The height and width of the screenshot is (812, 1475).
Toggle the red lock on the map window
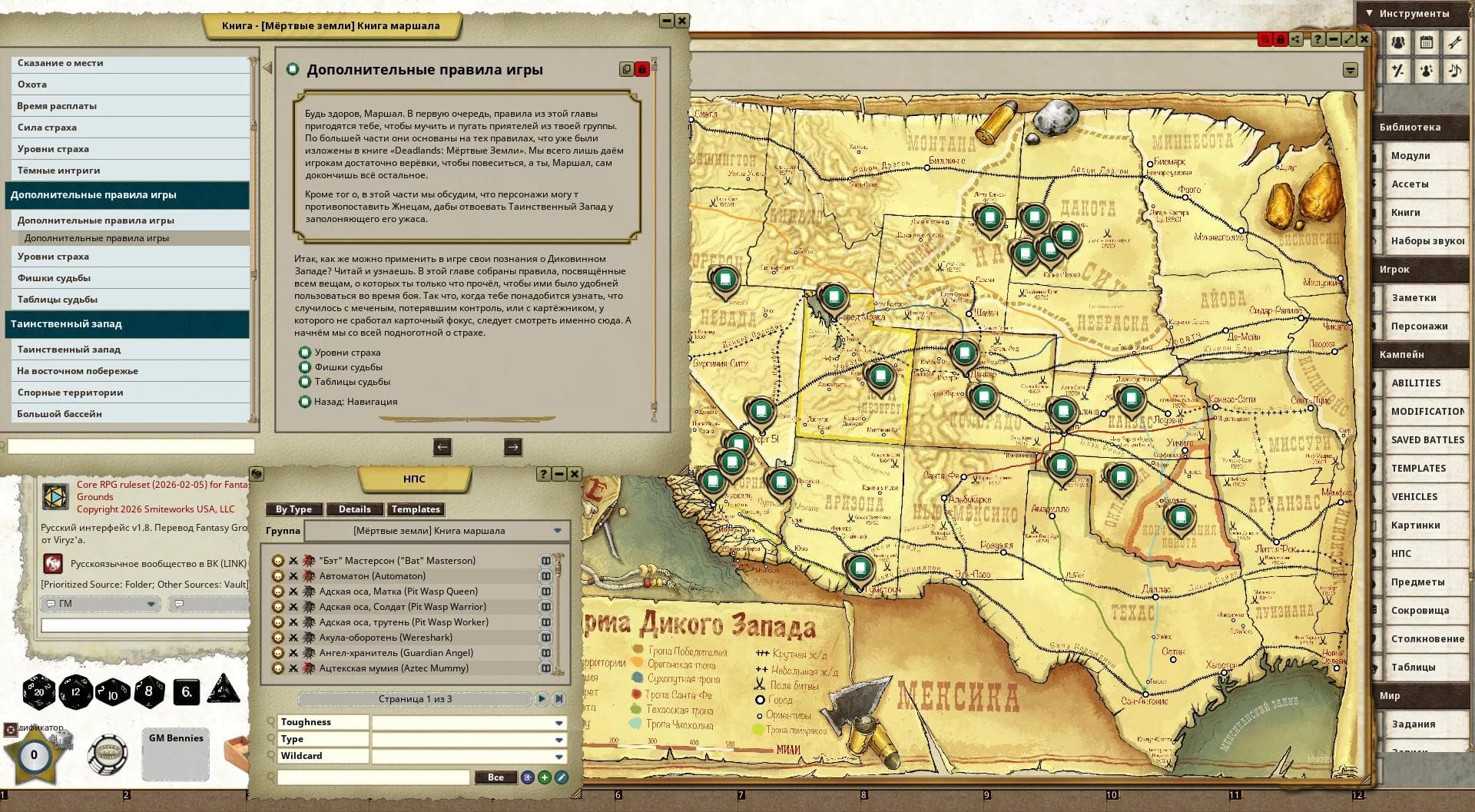pyautogui.click(x=1280, y=39)
